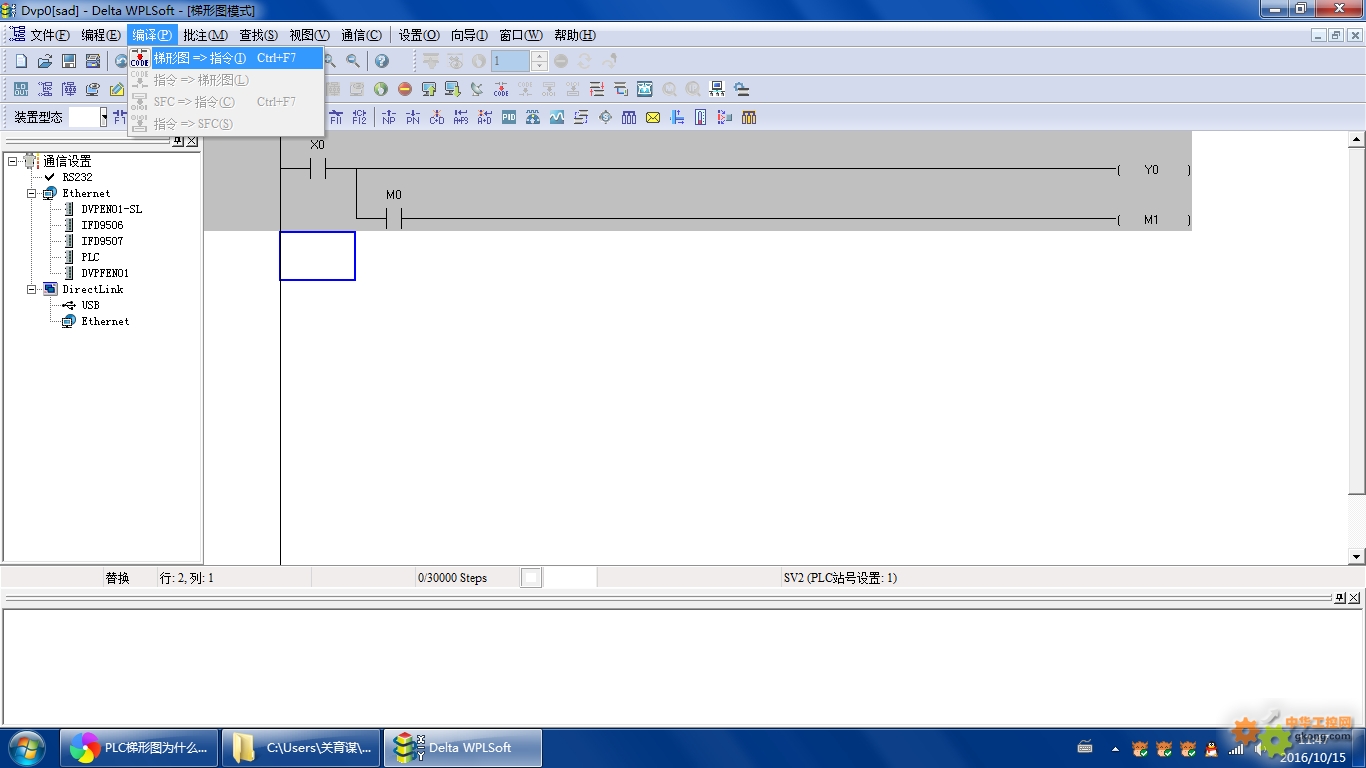This screenshot has width=1366, height=768.
Task: Select the IFD9506 tree item
Action: point(102,225)
